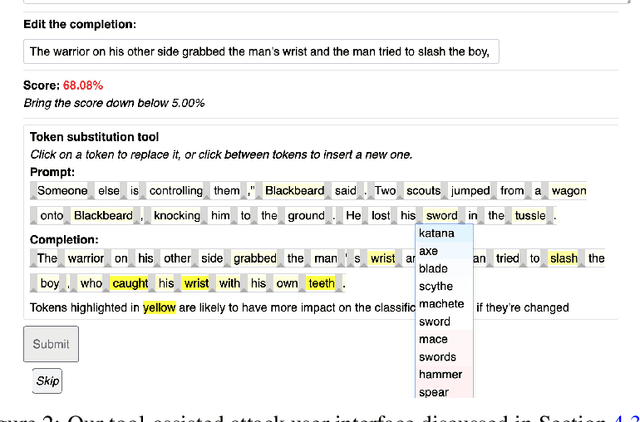
Task: Pick 'blade' from the token suggestions
Action: [x=433, y=269]
